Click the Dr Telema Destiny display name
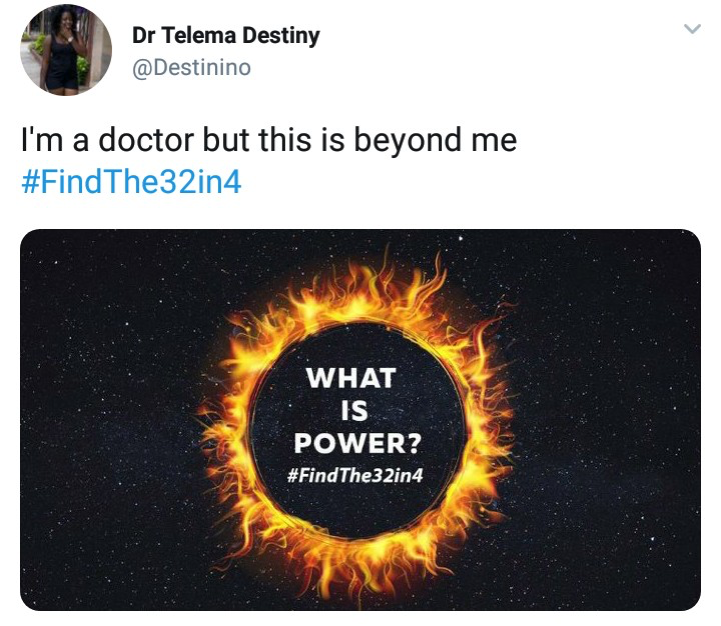The width and height of the screenshot is (721, 626). click(x=226, y=35)
